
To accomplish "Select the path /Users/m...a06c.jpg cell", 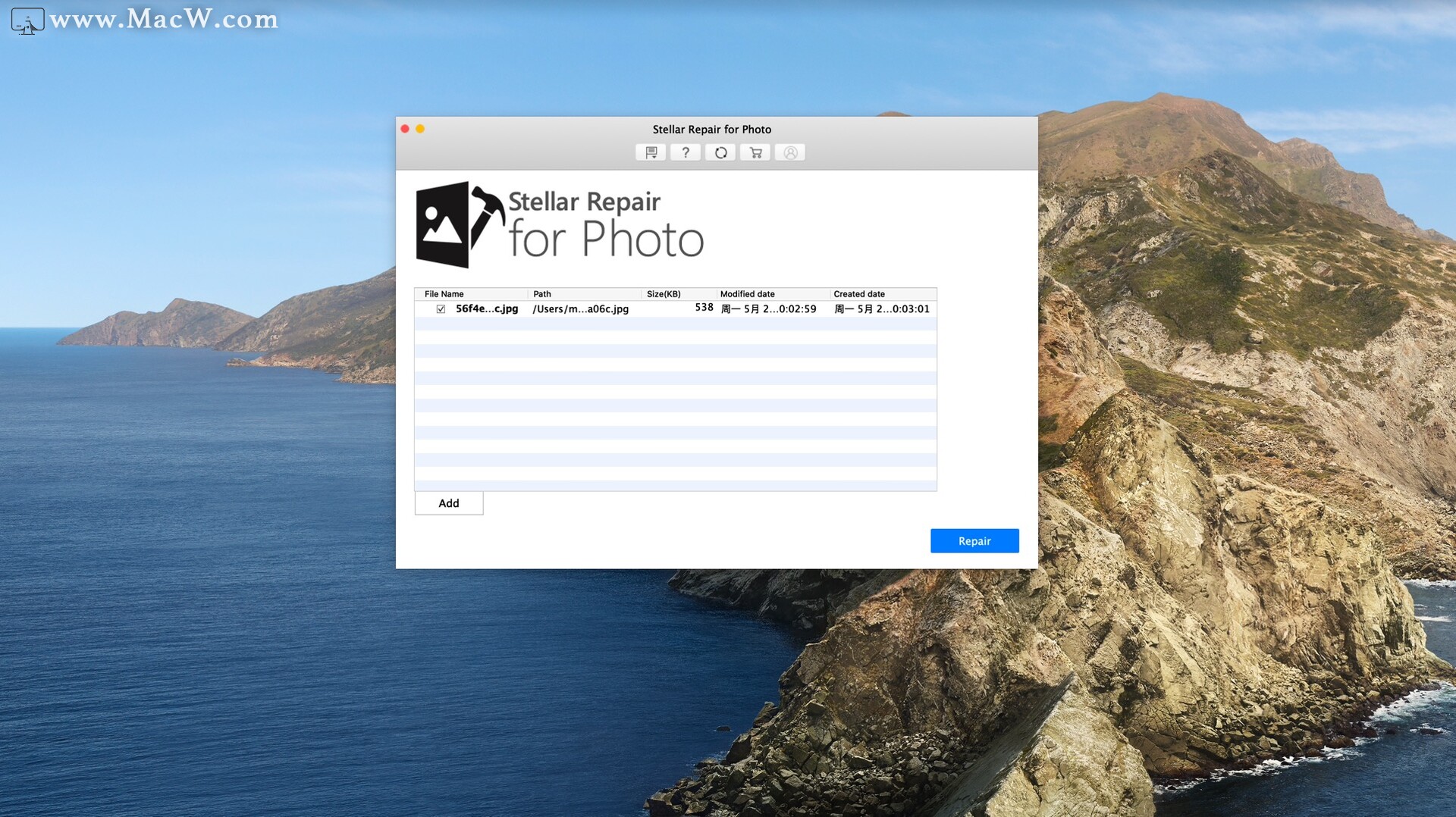I will [x=581, y=309].
